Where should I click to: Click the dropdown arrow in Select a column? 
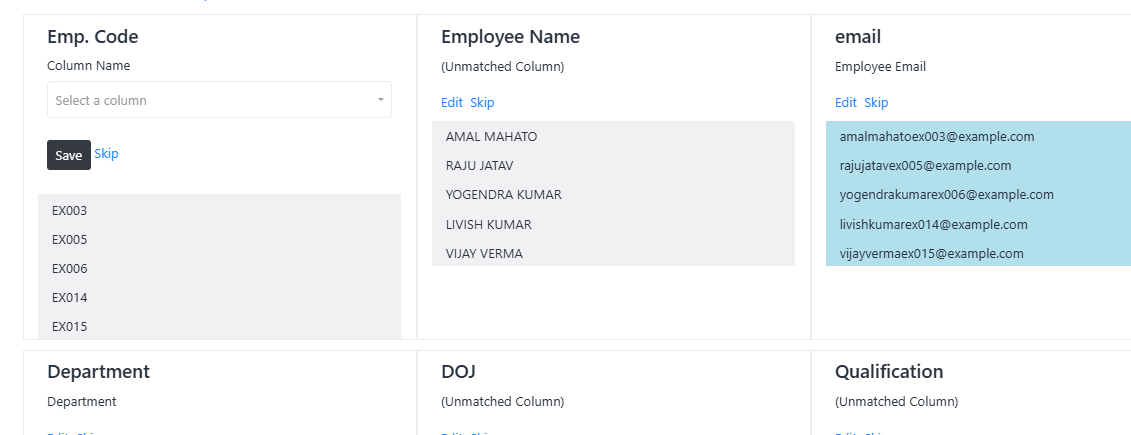381,100
